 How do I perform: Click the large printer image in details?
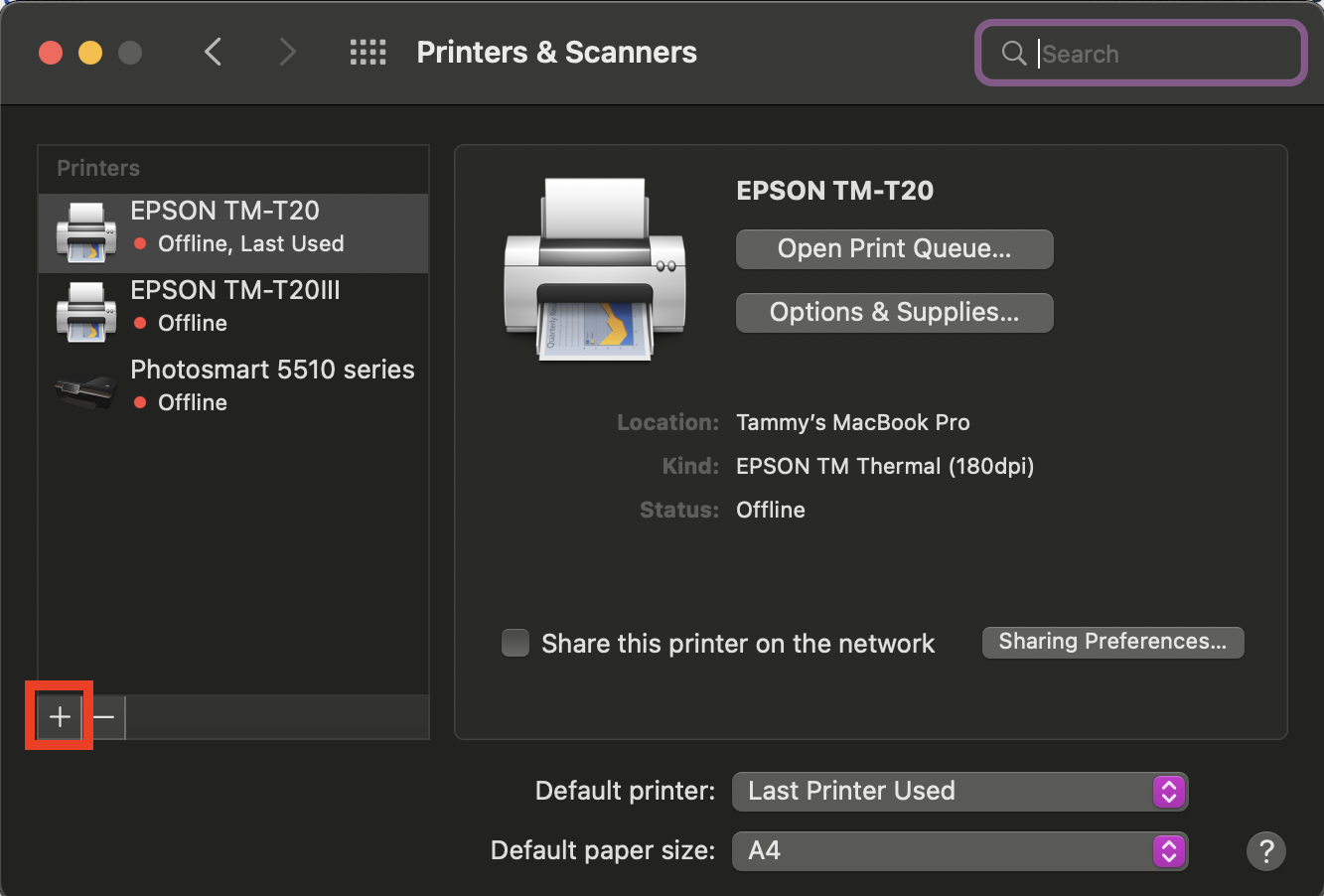pos(594,270)
